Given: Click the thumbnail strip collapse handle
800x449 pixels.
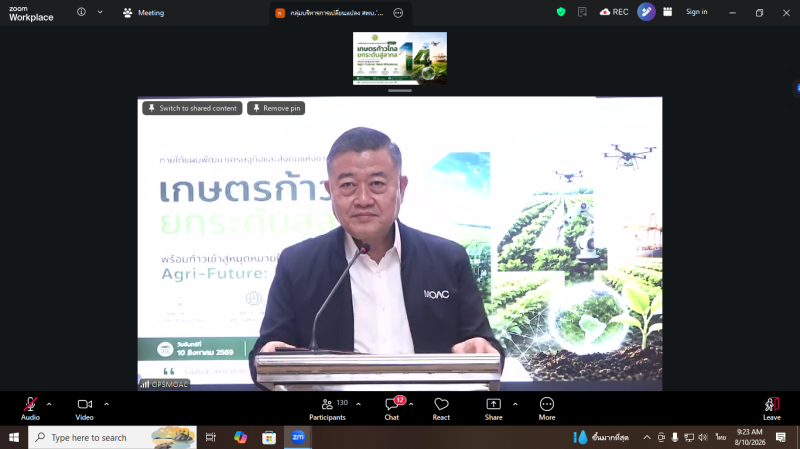Looking at the screenshot, I should pos(400,91).
